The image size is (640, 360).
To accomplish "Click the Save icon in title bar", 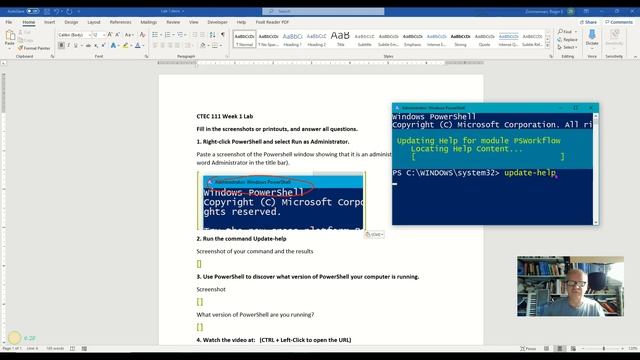I will 47,11.
